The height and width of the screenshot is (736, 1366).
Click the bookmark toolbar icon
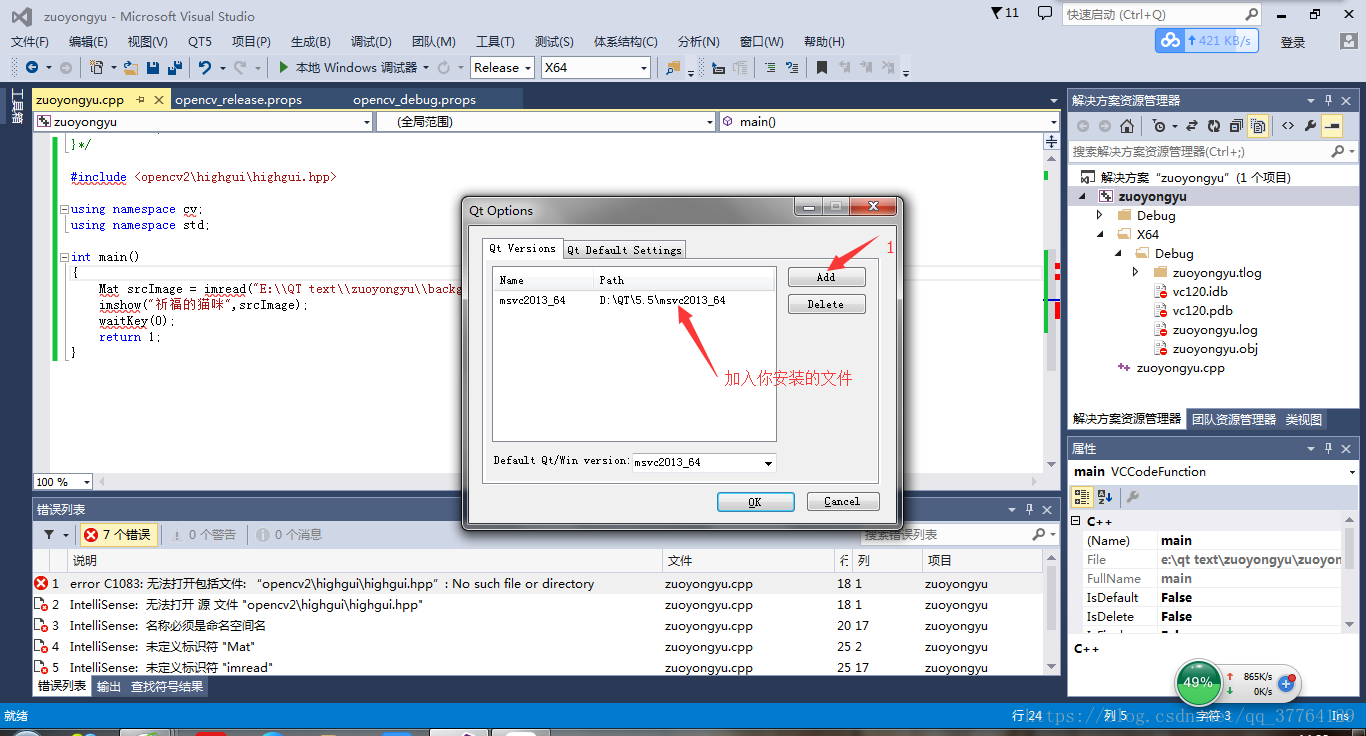click(x=821, y=67)
